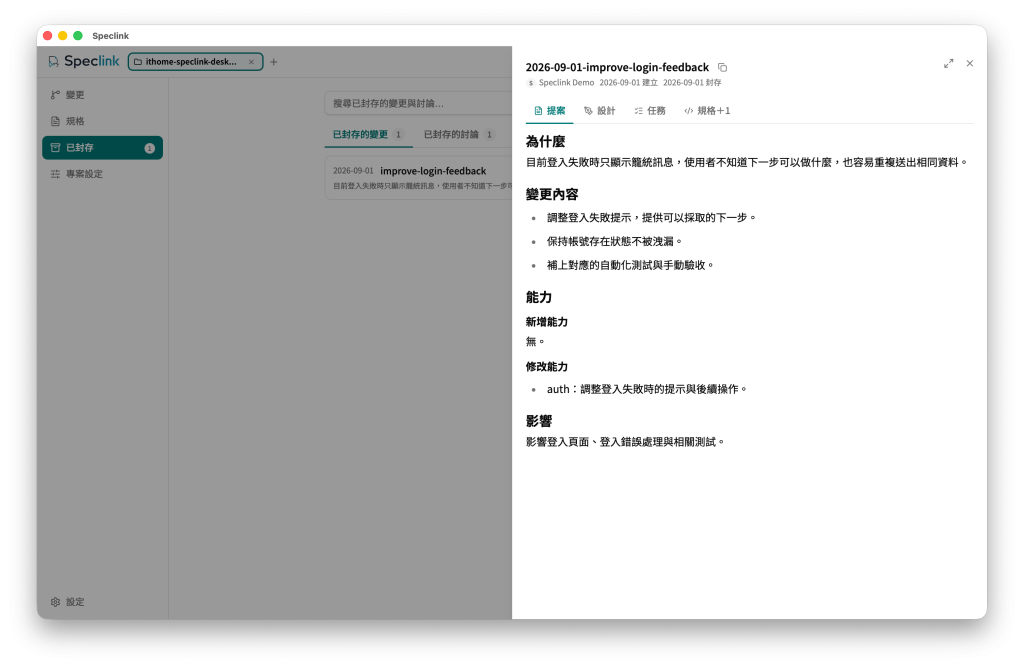The width and height of the screenshot is (1024, 668).
Task: Click the 新增能力 subheading
Action: tap(547, 322)
